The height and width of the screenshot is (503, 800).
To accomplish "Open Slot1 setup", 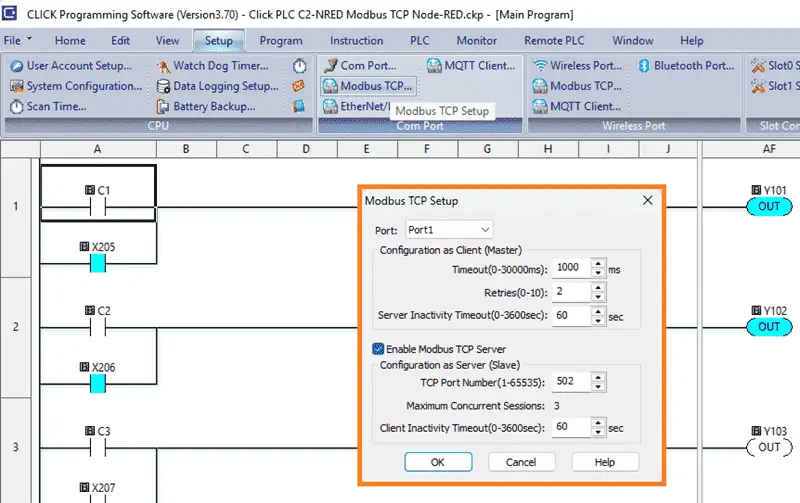I will pyautogui.click(x=775, y=86).
